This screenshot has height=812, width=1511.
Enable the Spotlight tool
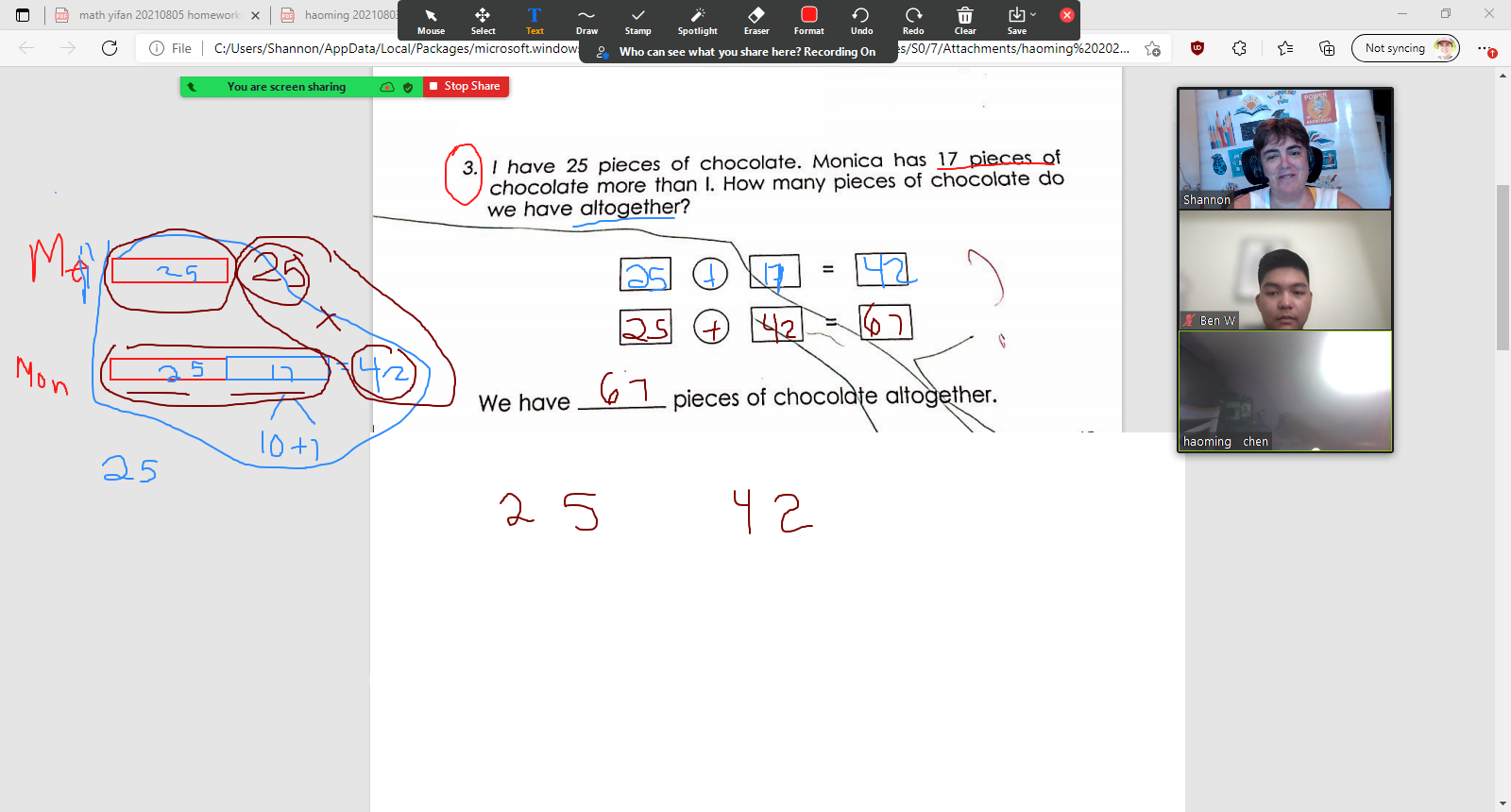click(697, 20)
